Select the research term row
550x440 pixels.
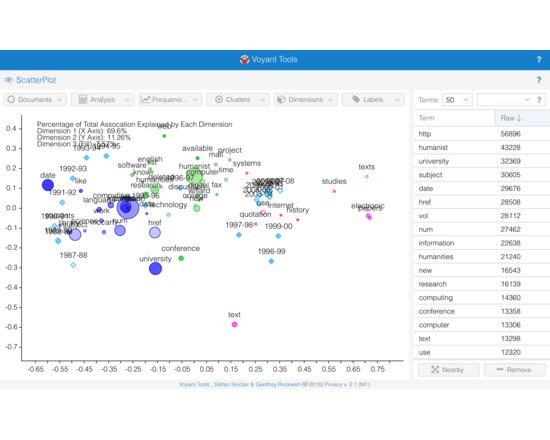[482, 284]
